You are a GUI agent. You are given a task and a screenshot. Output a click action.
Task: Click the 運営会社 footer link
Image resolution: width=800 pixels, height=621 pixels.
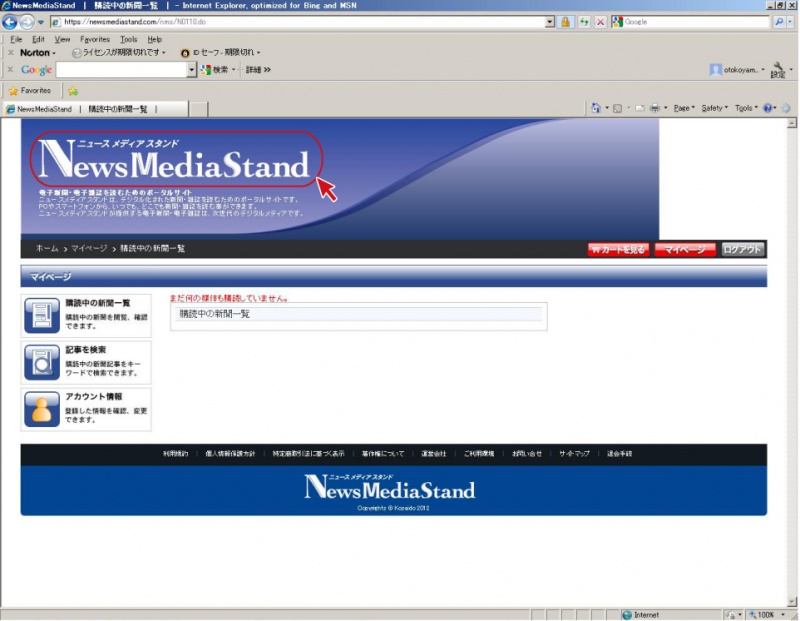tap(434, 454)
